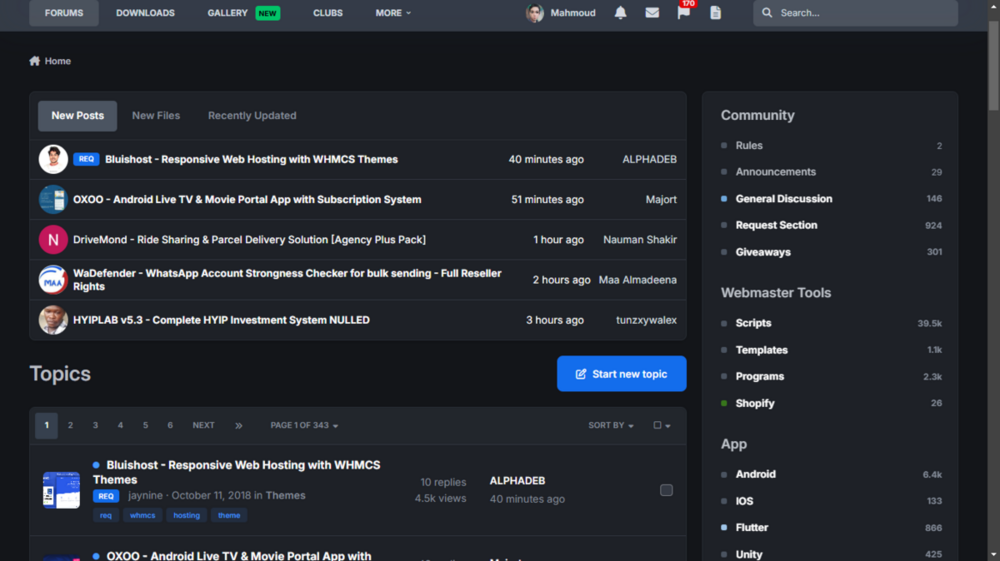Open the IOS forum link

[x=744, y=501]
